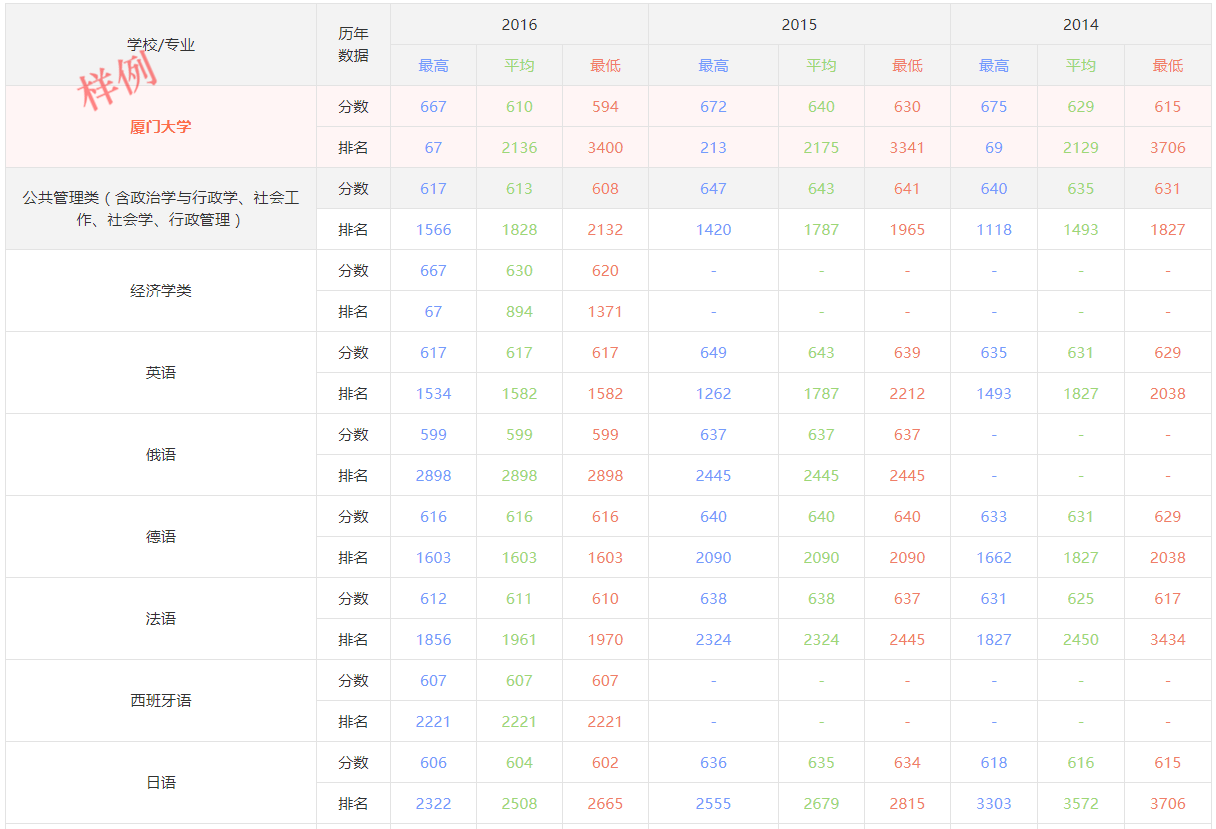Click 厦门大学 2016 lowest rank 3400

tap(605, 148)
